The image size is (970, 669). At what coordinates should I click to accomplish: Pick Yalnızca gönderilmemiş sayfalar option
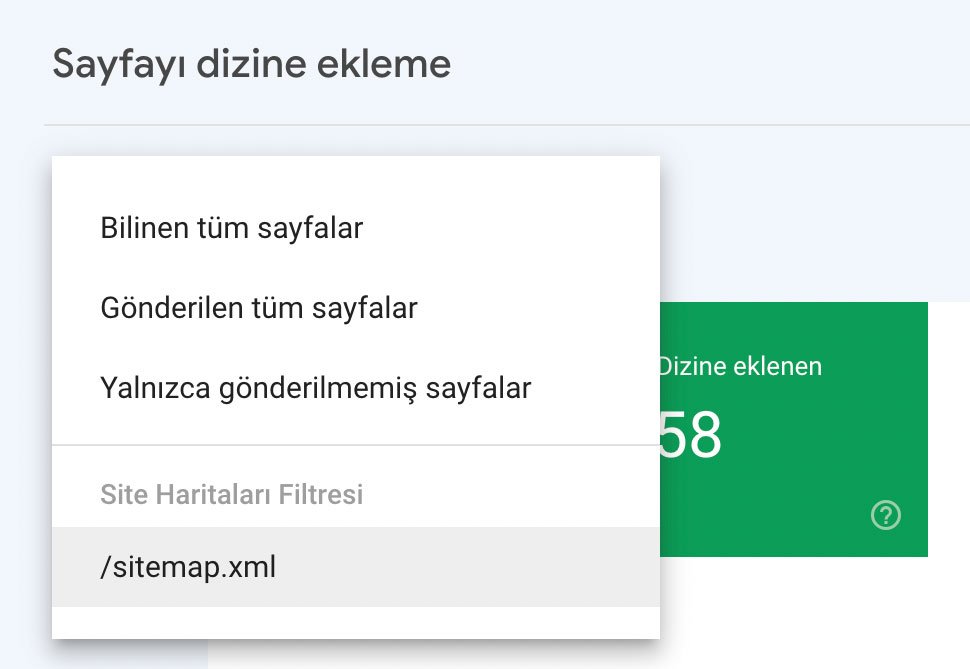pyautogui.click(x=316, y=388)
